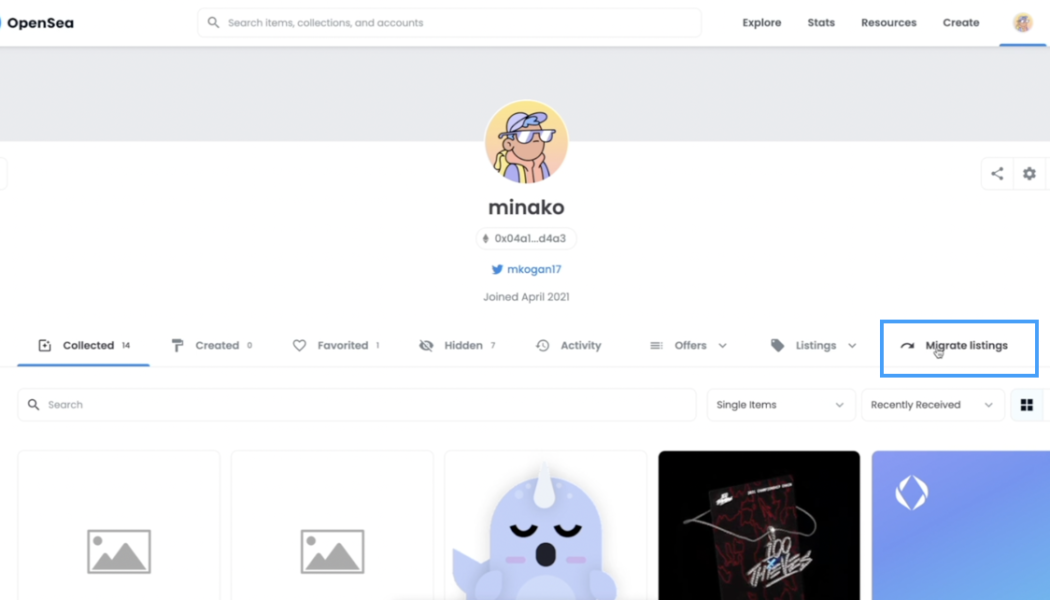The width and height of the screenshot is (1050, 600).
Task: Click the Ethereum icon beside wallet address
Action: coord(485,238)
